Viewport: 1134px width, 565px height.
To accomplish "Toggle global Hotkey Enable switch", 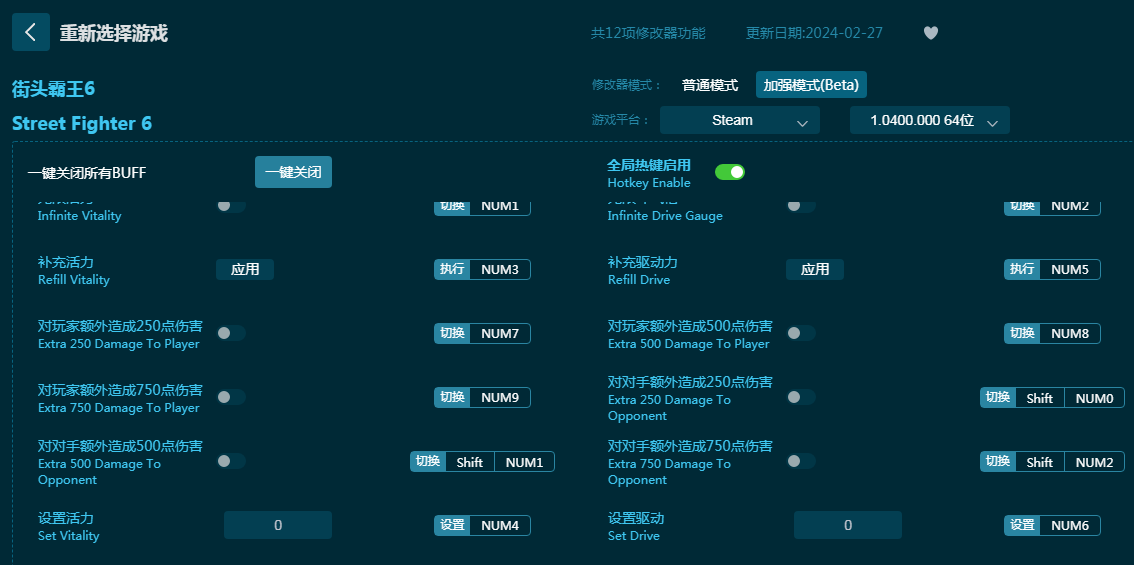I will point(730,172).
